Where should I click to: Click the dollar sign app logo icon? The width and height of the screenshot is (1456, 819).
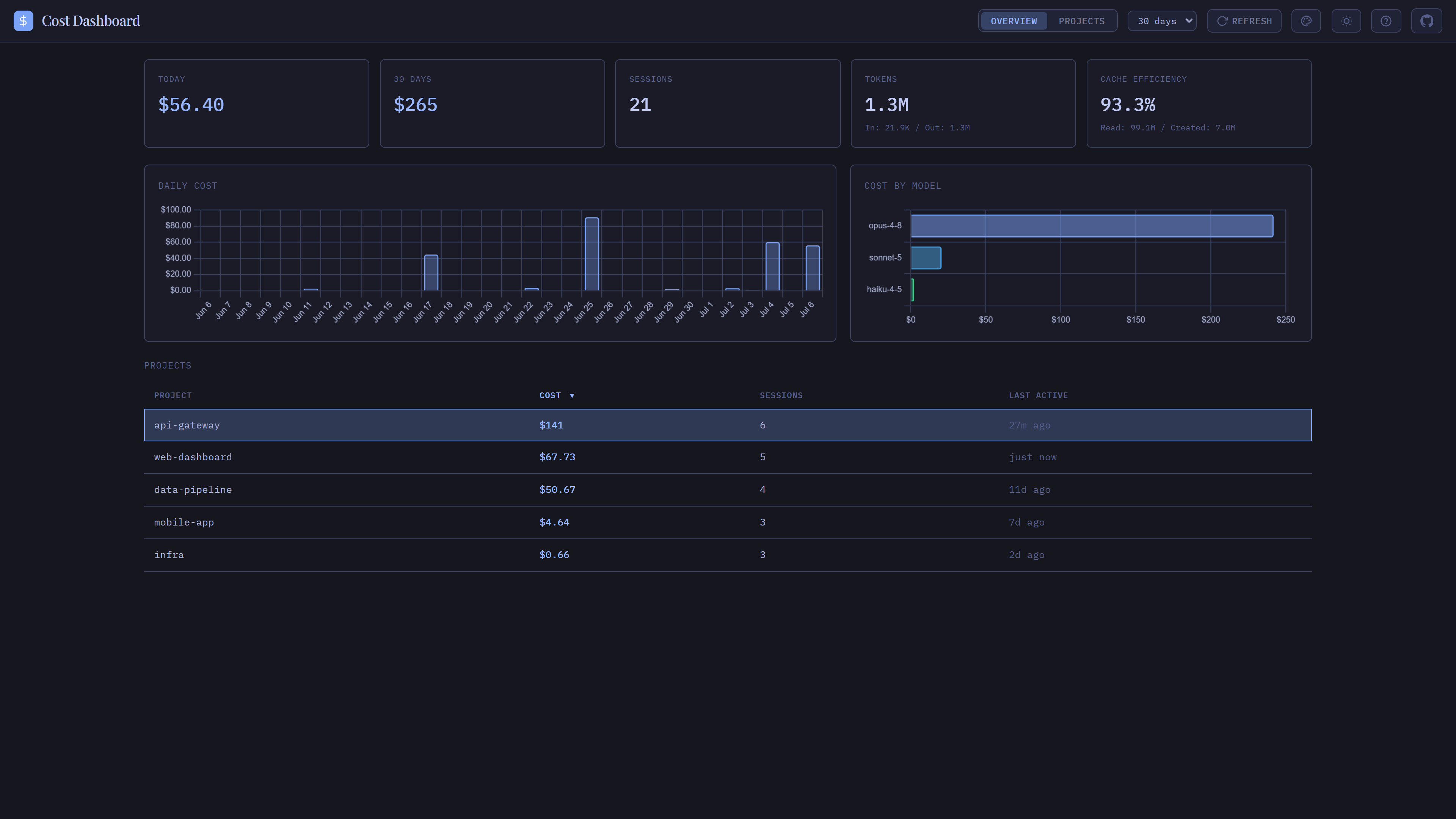click(23, 21)
